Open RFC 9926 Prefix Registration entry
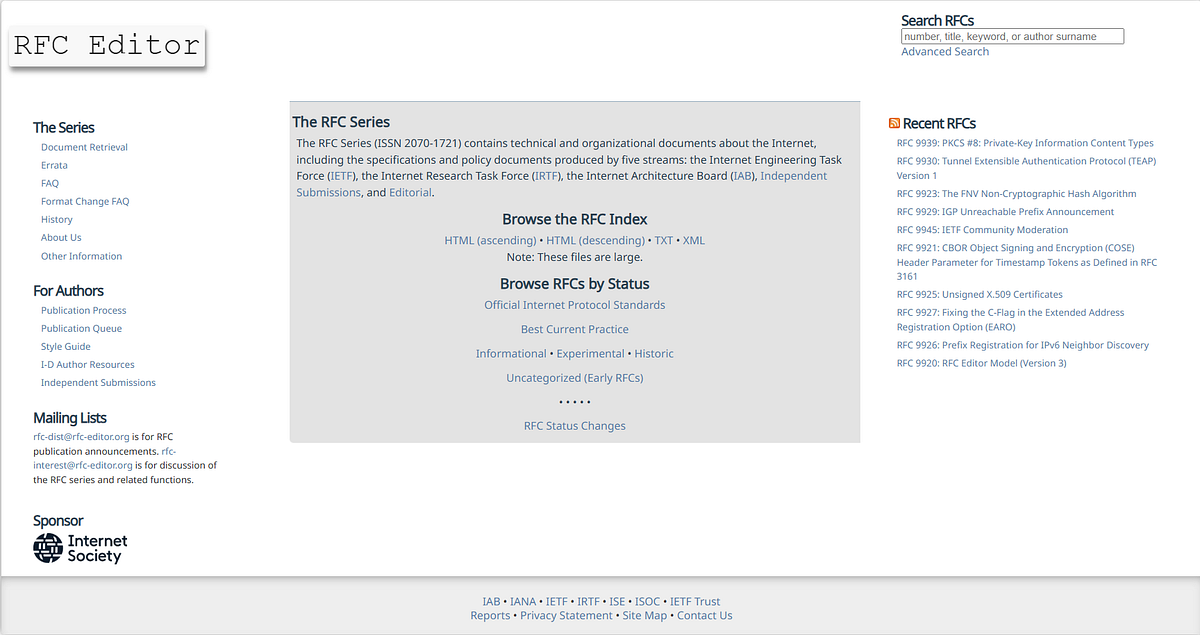The height and width of the screenshot is (635, 1200). (x=1023, y=345)
